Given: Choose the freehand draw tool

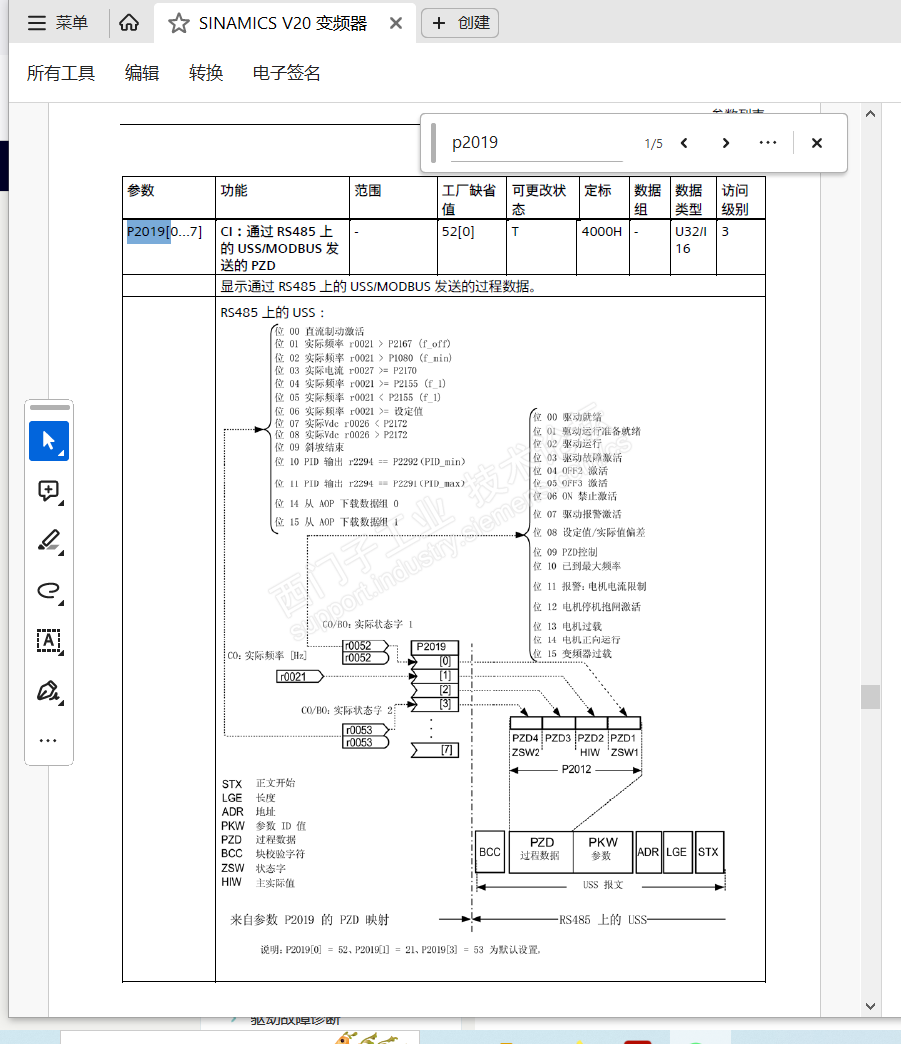Looking at the screenshot, I should pyautogui.click(x=49, y=591).
